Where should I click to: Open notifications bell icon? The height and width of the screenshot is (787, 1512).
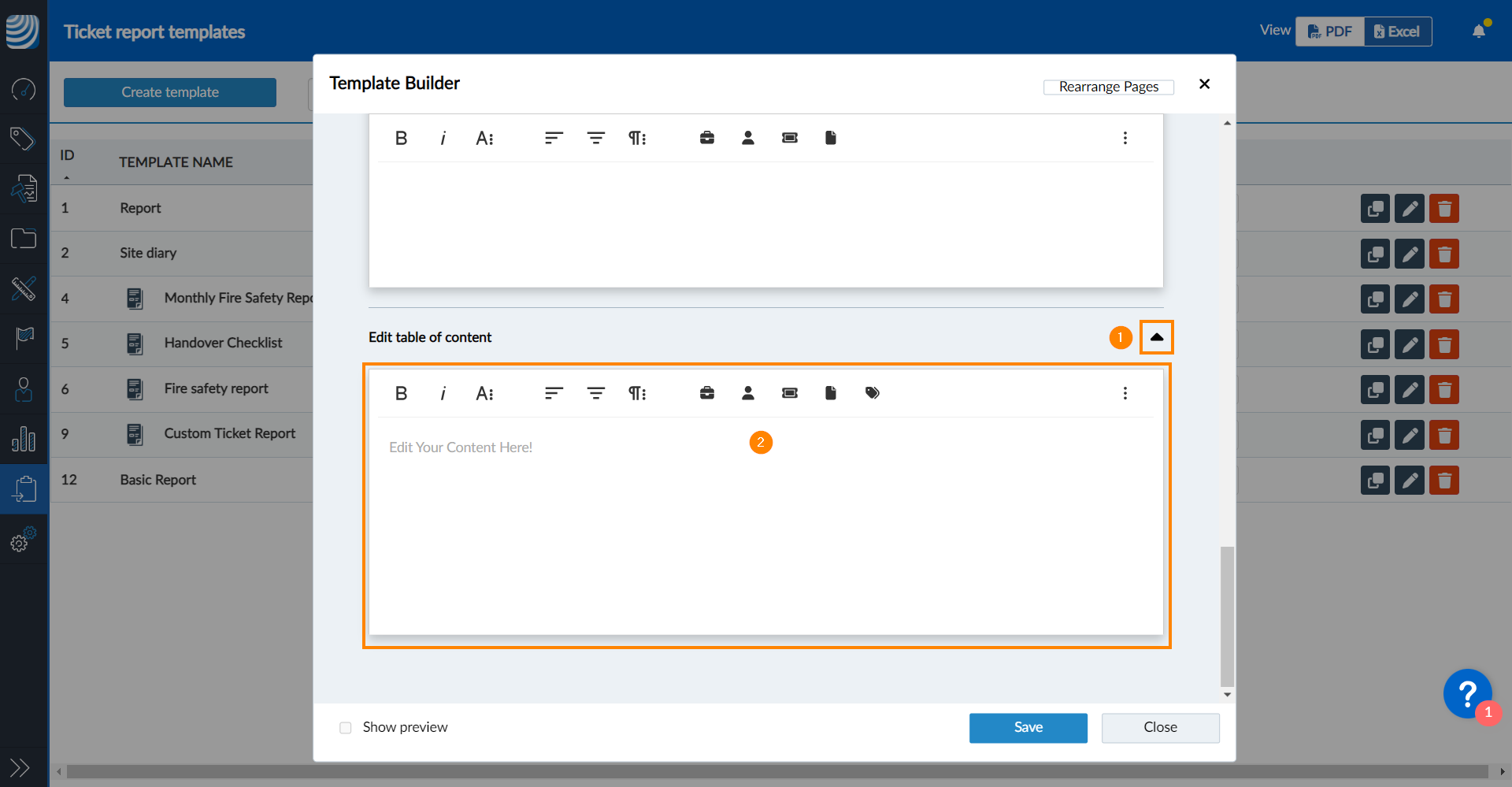(1479, 32)
